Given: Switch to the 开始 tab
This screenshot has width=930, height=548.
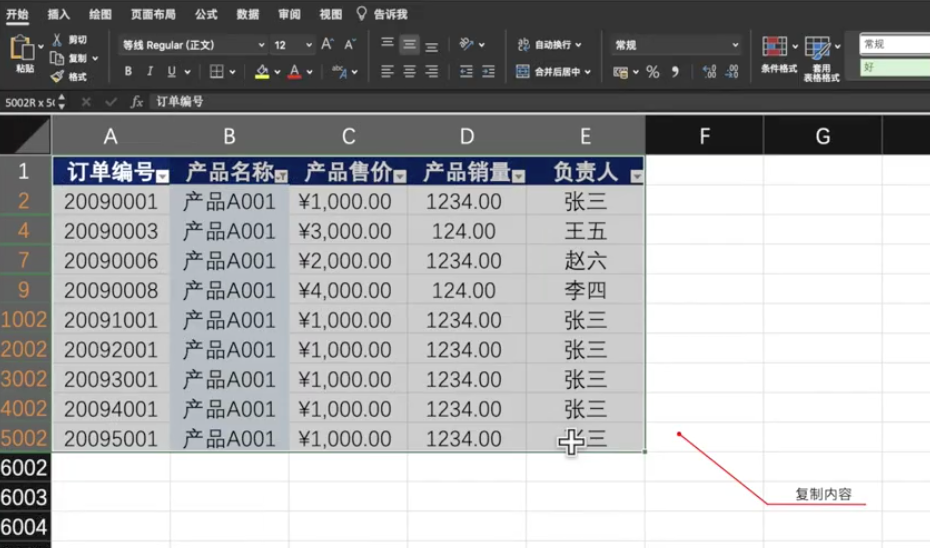Looking at the screenshot, I should pos(17,14).
